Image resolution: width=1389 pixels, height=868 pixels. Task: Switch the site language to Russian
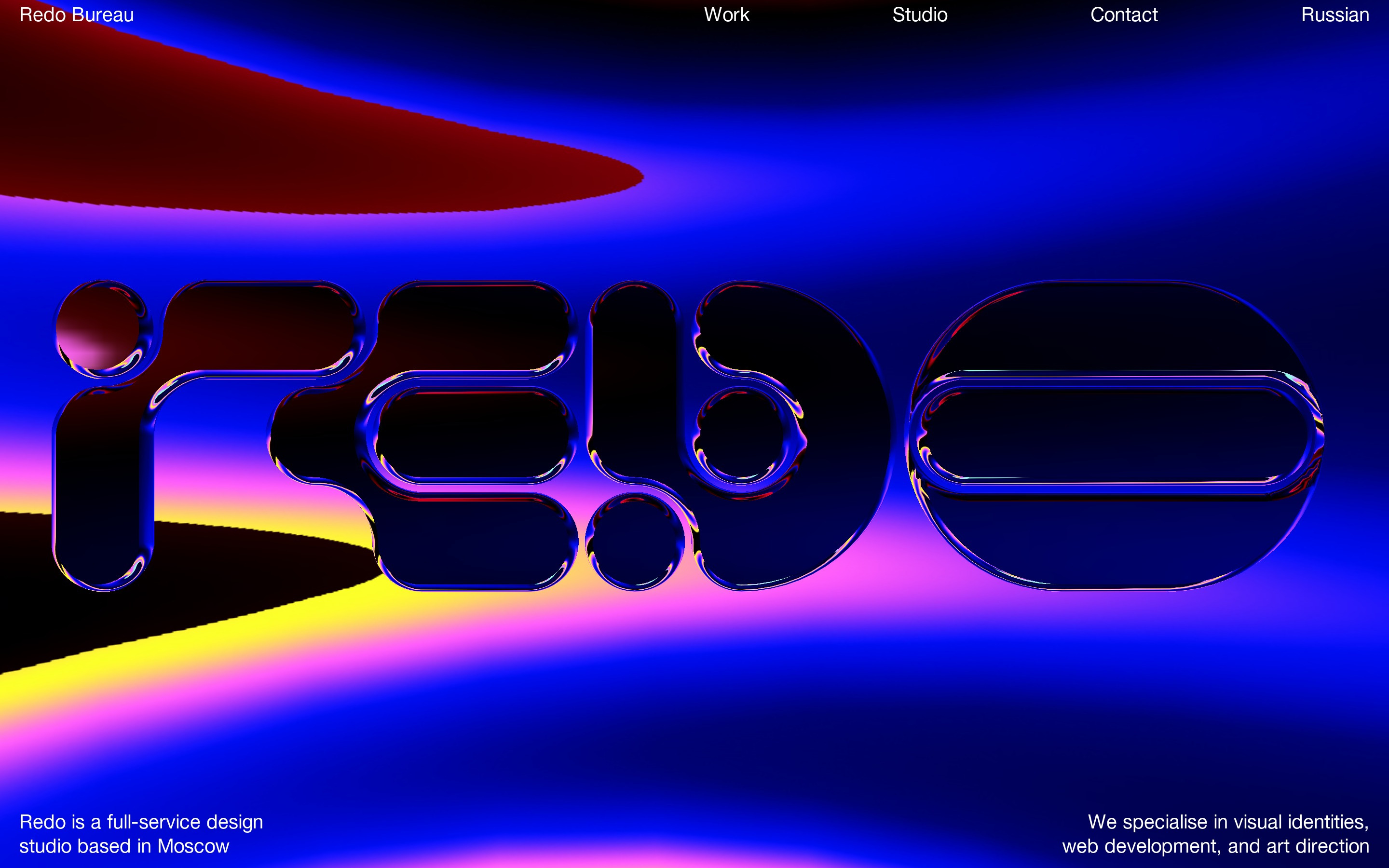point(1335,15)
